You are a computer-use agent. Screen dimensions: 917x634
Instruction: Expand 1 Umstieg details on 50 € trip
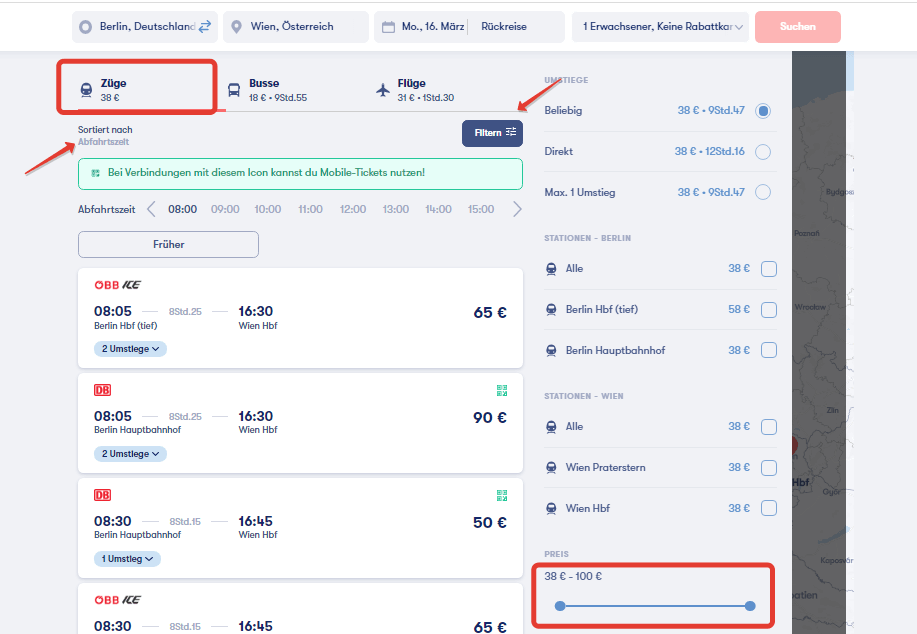(127, 559)
